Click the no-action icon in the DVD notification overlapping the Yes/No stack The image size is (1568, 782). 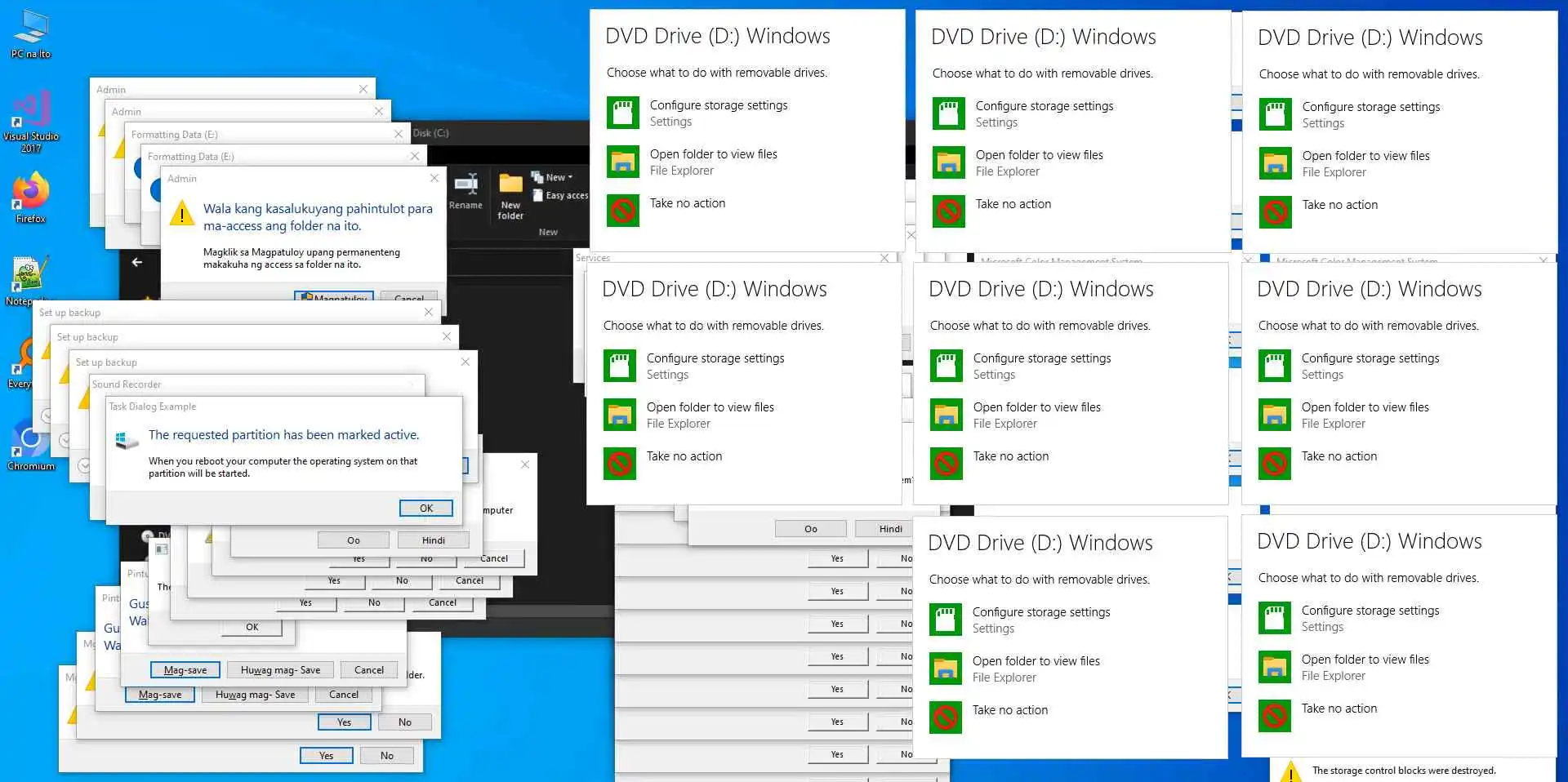tap(946, 718)
